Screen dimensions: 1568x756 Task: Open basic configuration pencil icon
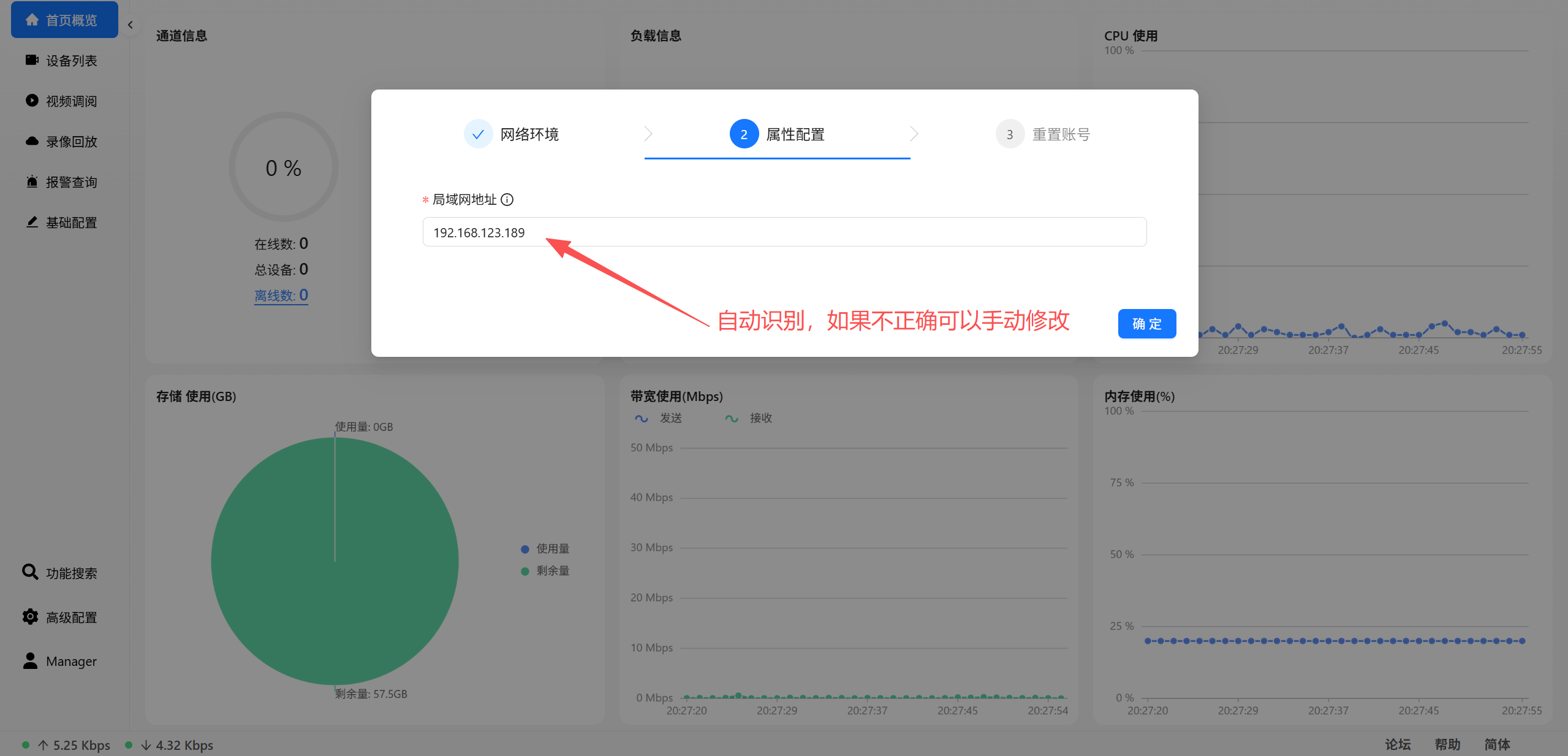coord(32,222)
